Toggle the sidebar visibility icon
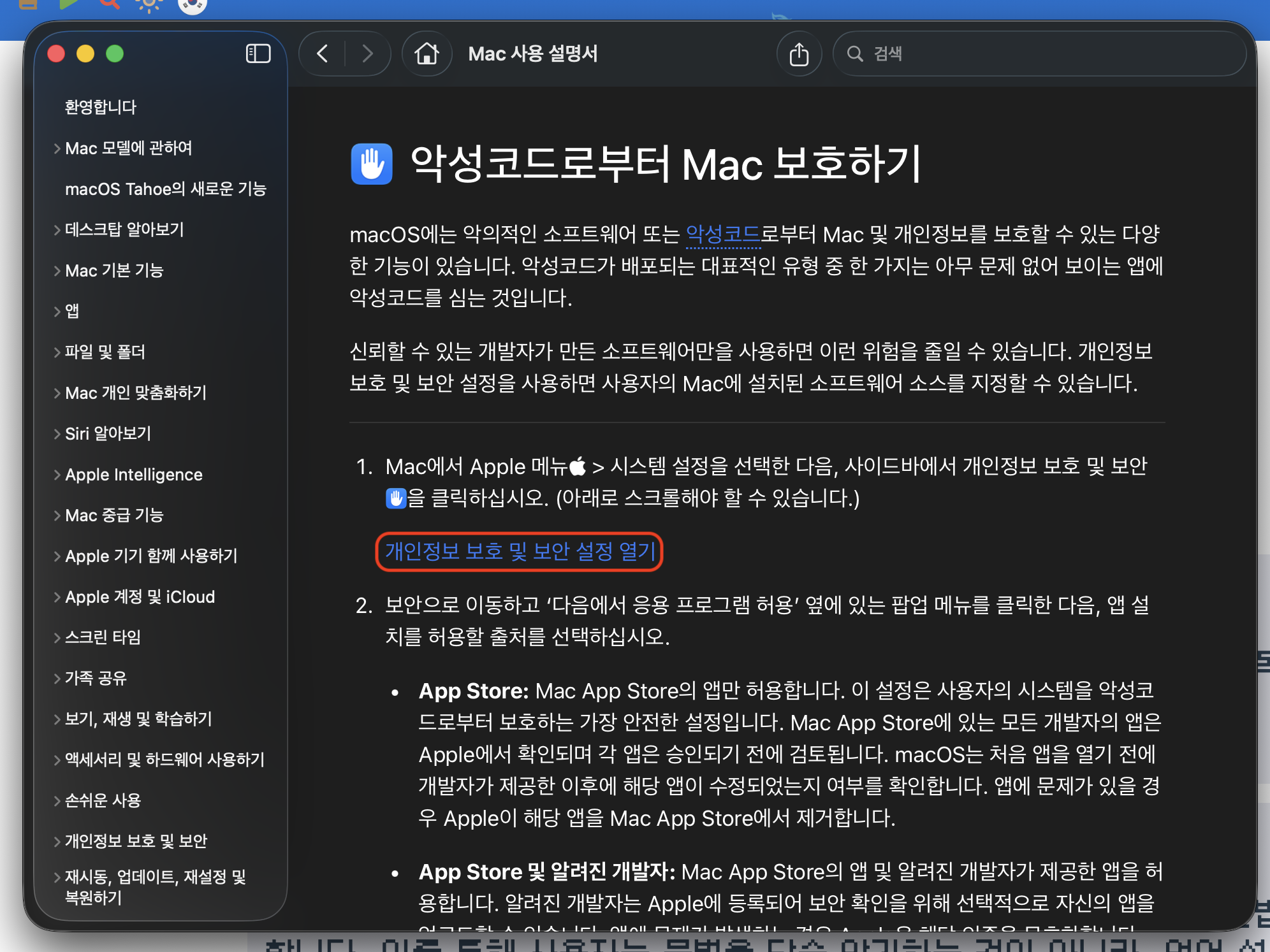 [258, 54]
